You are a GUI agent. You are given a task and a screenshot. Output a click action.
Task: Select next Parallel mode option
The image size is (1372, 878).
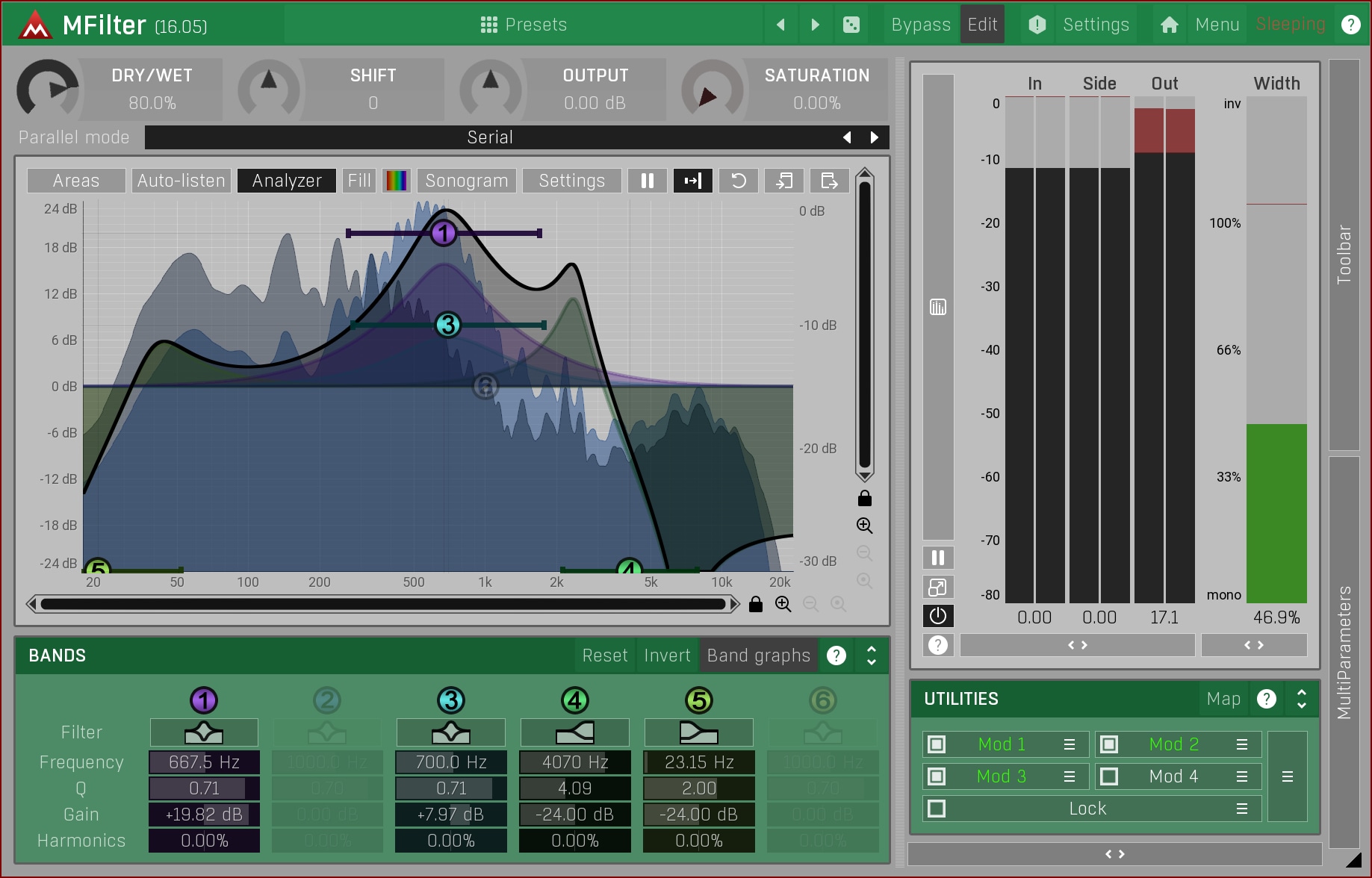[875, 137]
